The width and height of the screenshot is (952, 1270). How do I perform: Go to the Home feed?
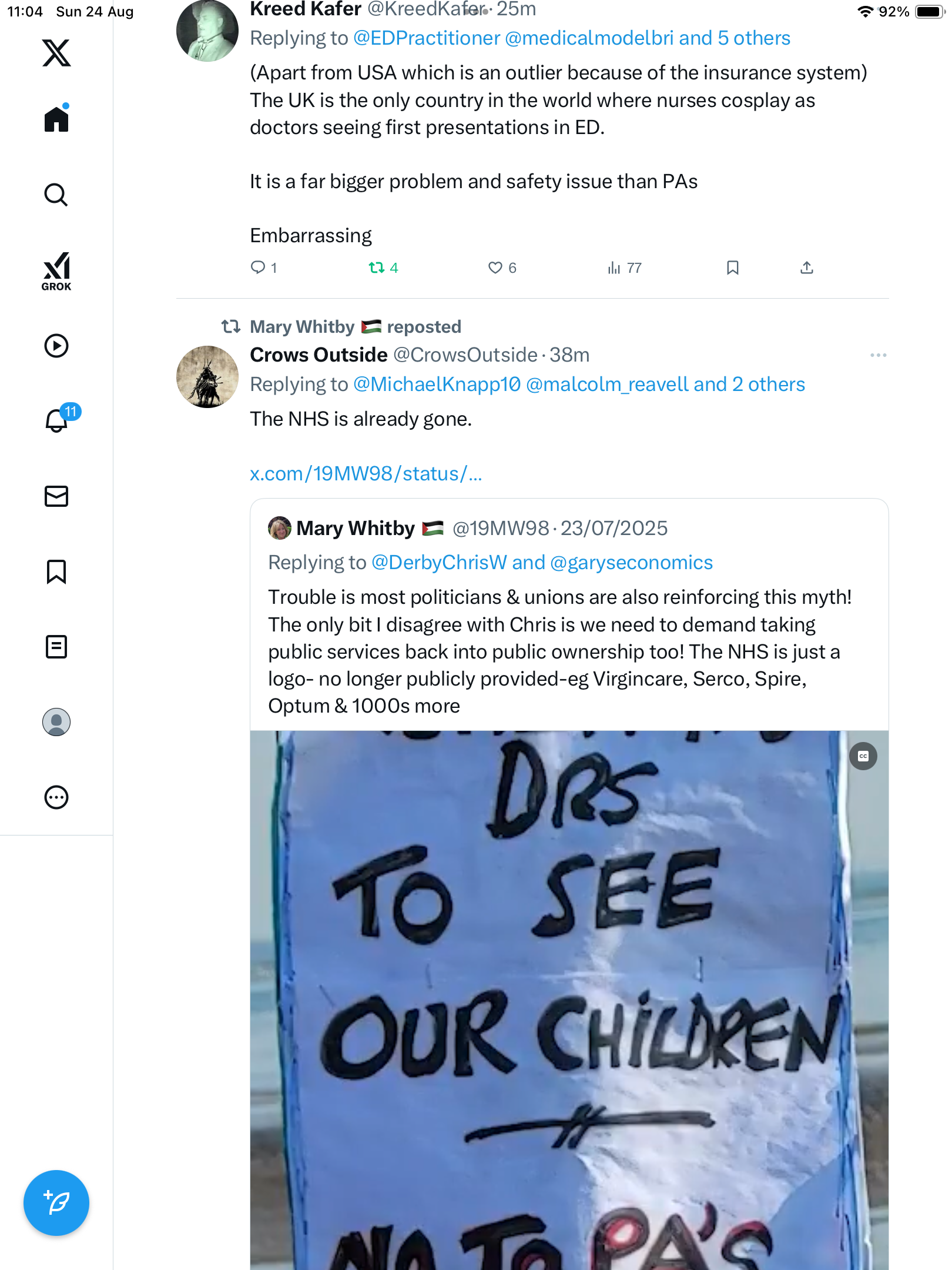[56, 119]
